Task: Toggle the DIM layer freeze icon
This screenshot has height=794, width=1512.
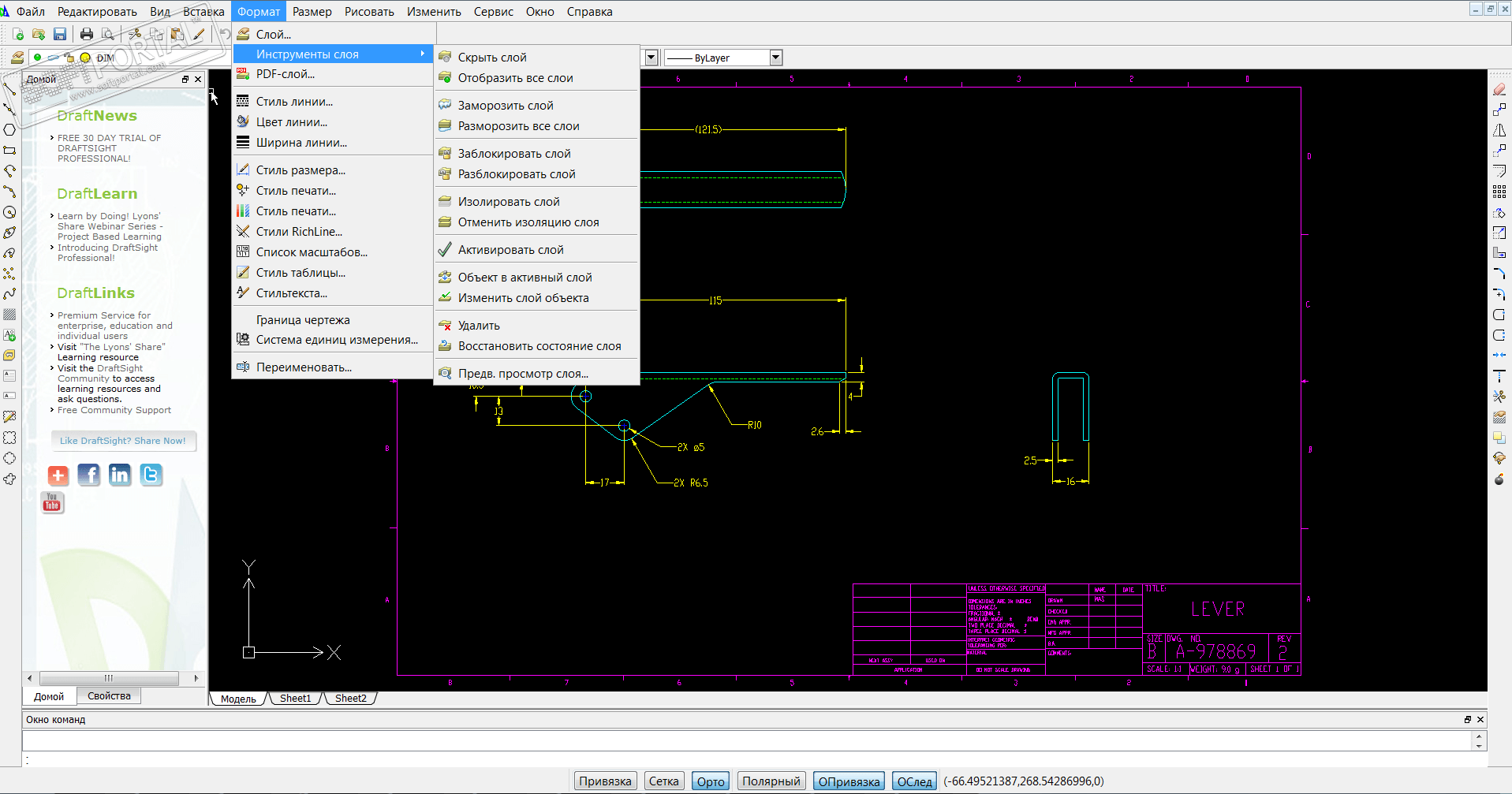Action: [53, 58]
